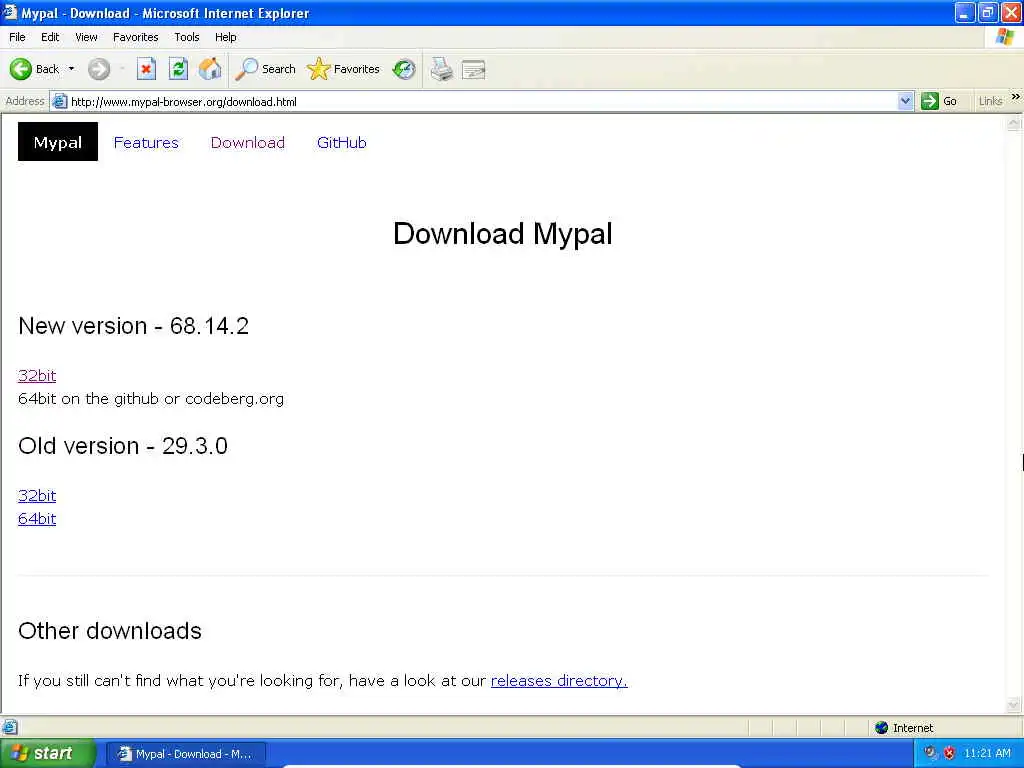The height and width of the screenshot is (768, 1024).
Task: Click the Mypal logo button
Action: [58, 142]
